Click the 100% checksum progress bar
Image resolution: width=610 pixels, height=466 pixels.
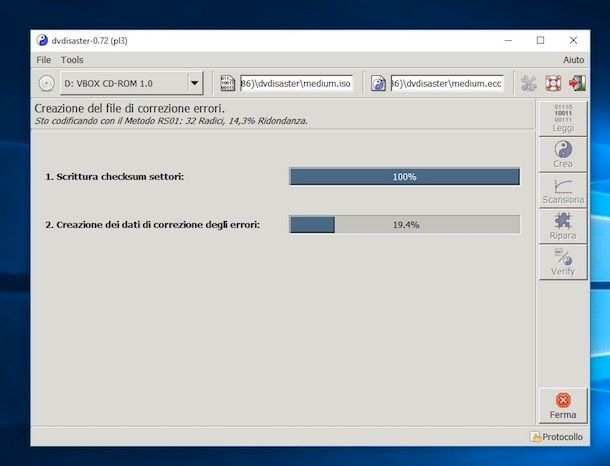(405, 177)
